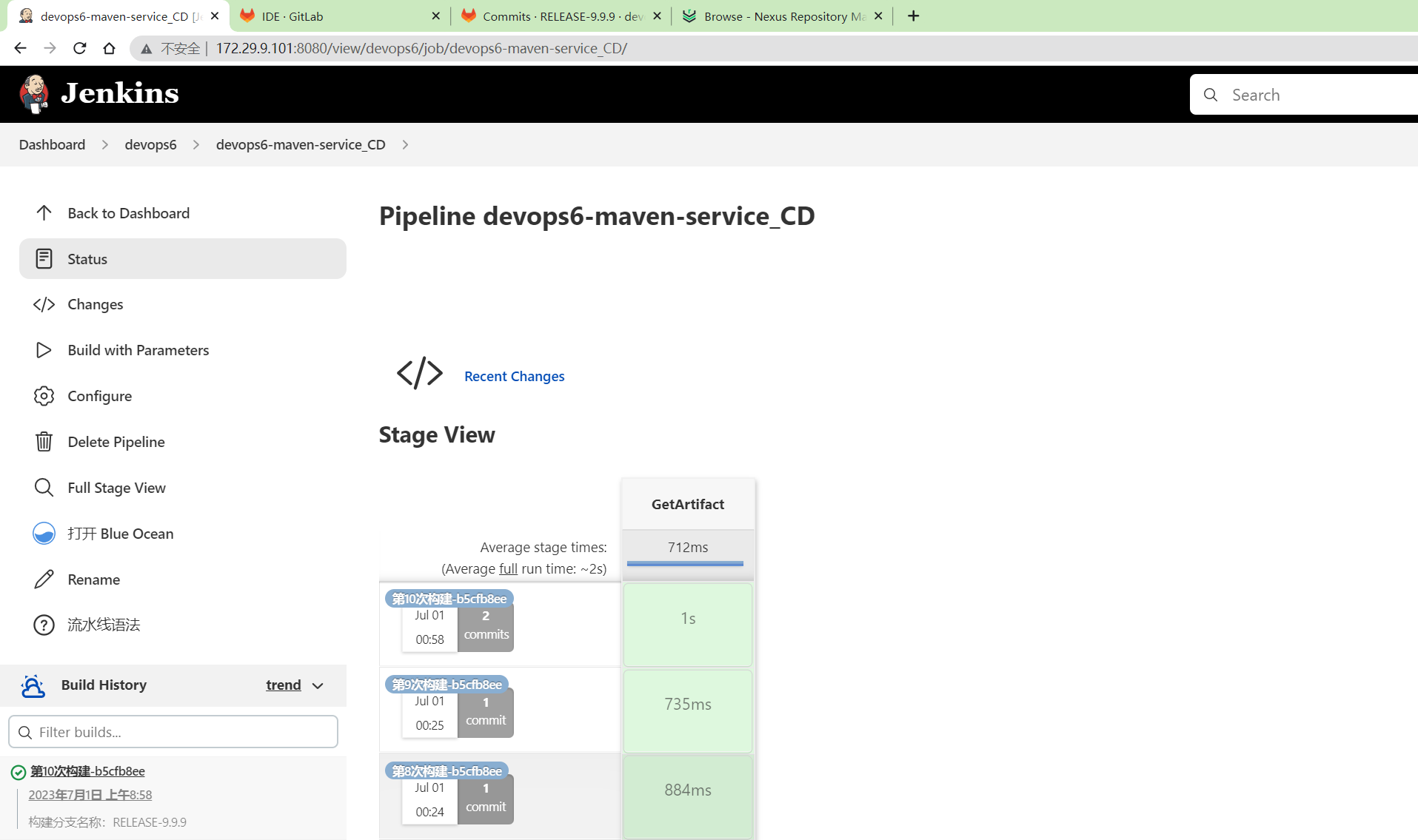View the 2 commits of build 10
Viewport: 1418px width, 840px height.
486,628
